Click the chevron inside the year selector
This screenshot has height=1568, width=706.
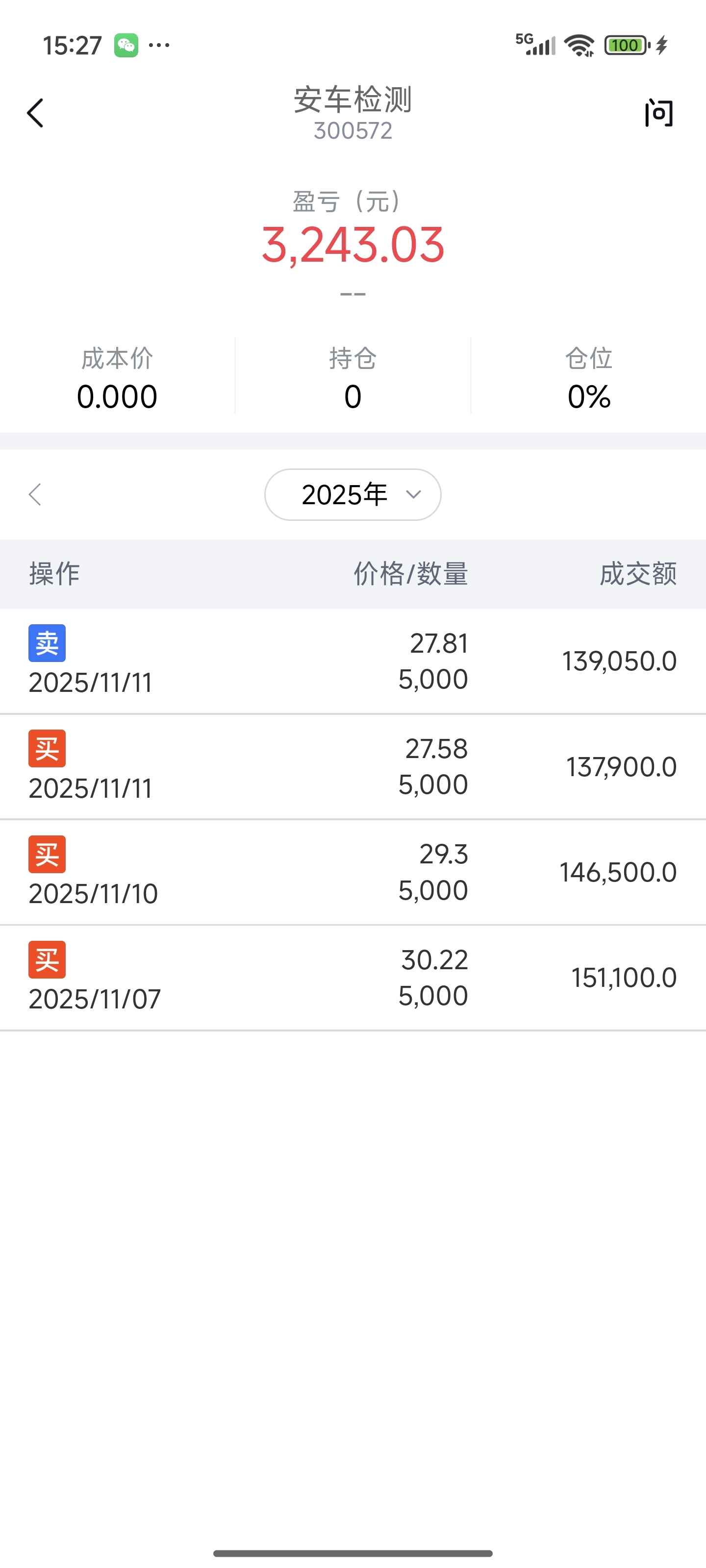[x=414, y=494]
